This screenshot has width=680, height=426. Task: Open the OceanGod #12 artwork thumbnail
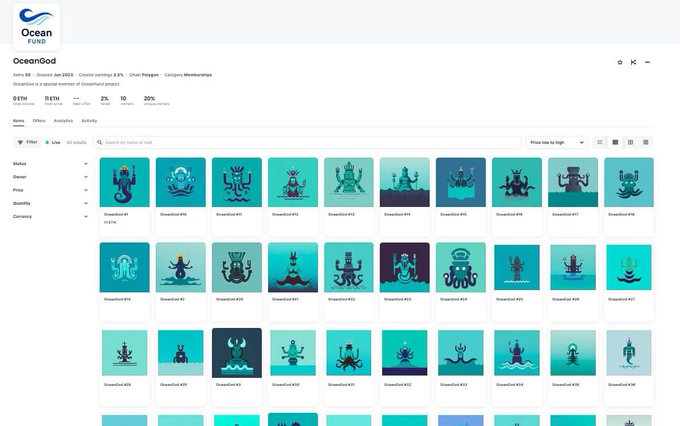[x=293, y=182]
